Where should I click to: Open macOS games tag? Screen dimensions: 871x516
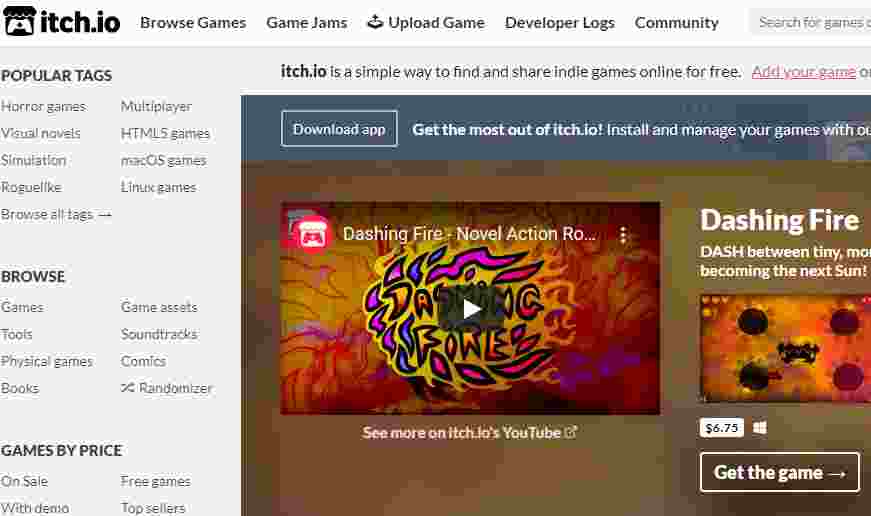tap(163, 161)
